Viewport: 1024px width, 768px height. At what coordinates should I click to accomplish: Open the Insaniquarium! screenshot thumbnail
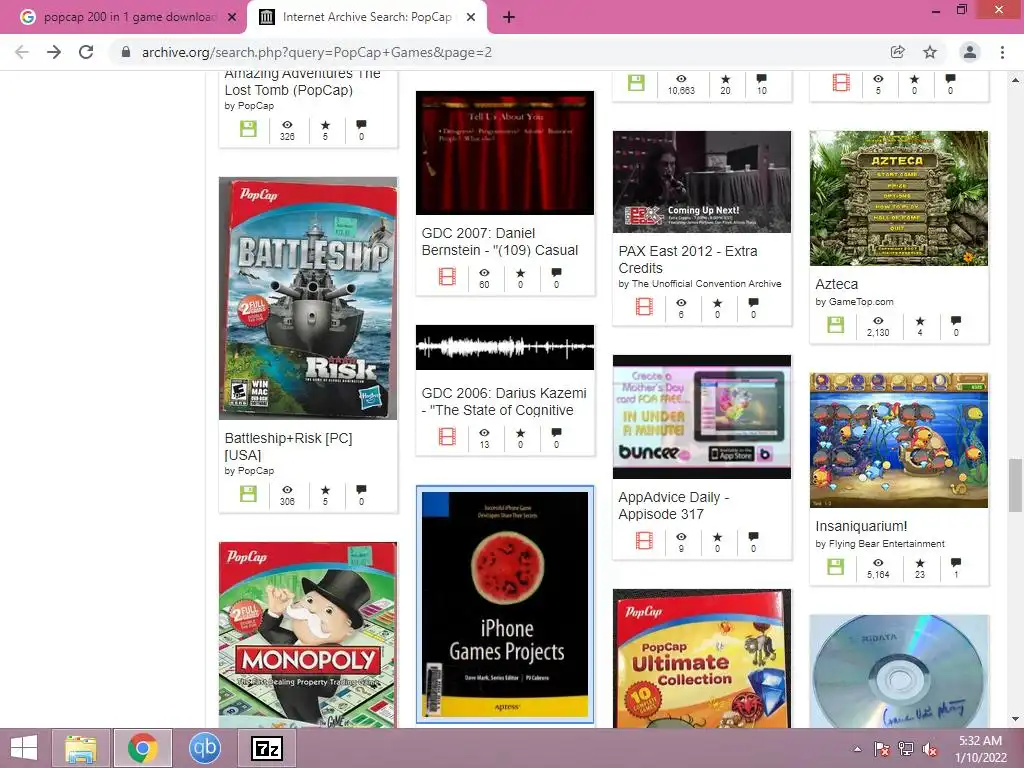point(899,441)
